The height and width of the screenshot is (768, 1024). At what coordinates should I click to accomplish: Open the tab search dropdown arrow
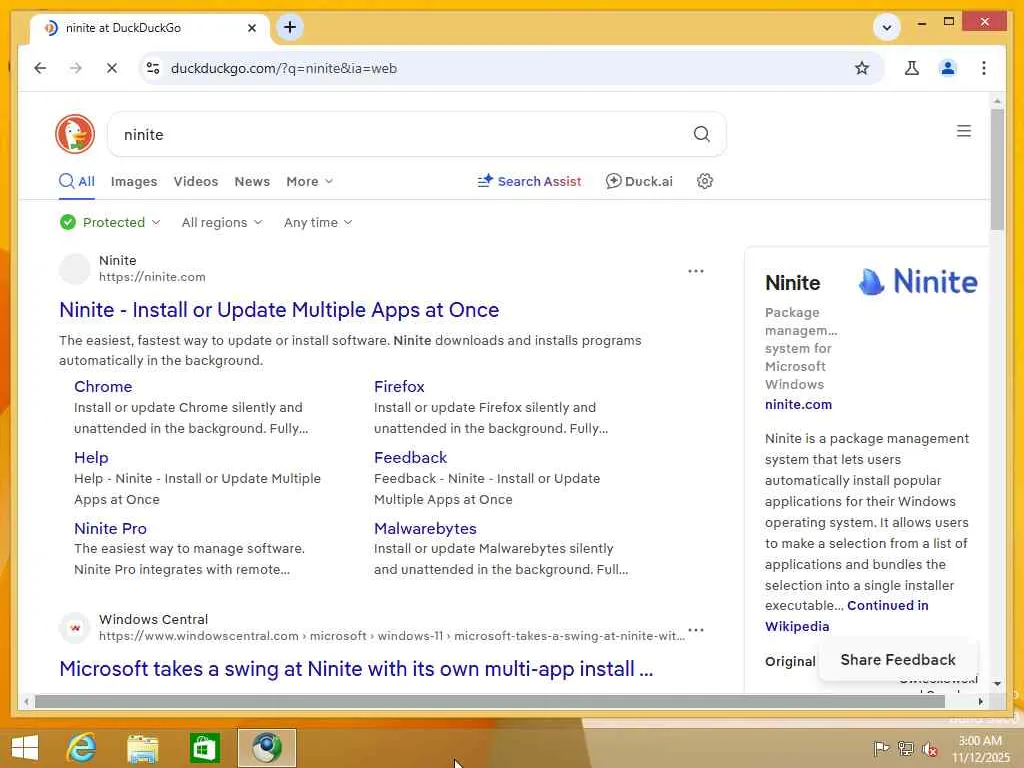(x=887, y=27)
